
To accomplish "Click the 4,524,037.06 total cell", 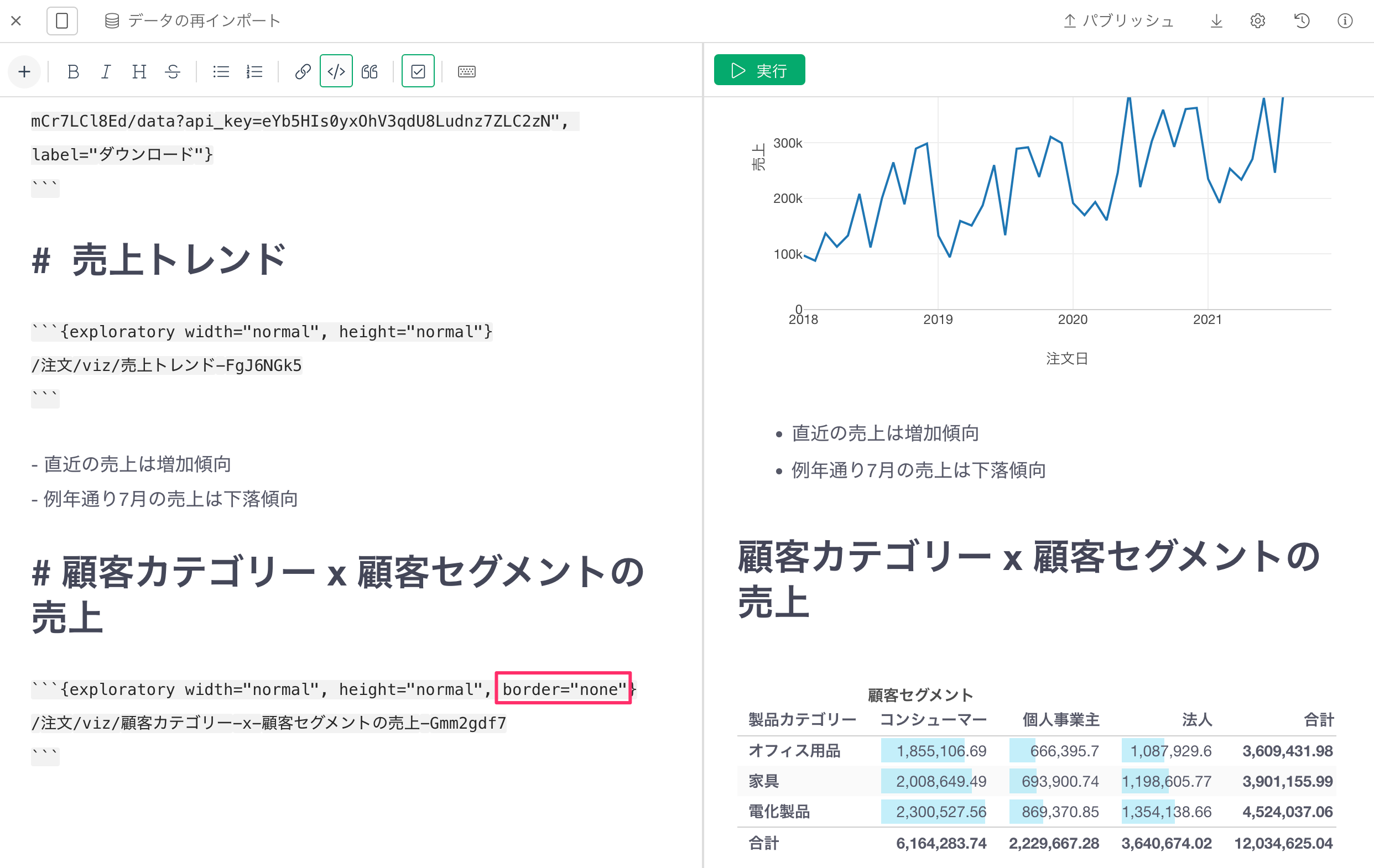I will [x=1288, y=812].
